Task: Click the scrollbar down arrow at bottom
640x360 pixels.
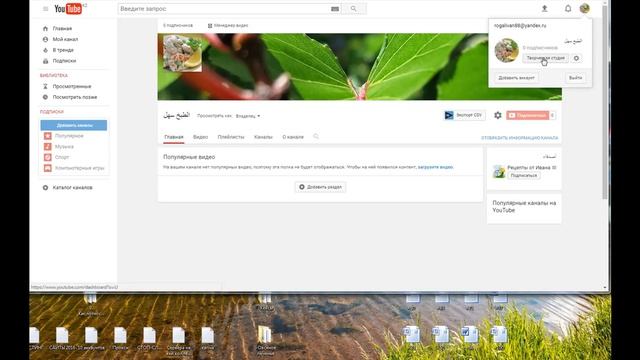Action: coord(605,288)
